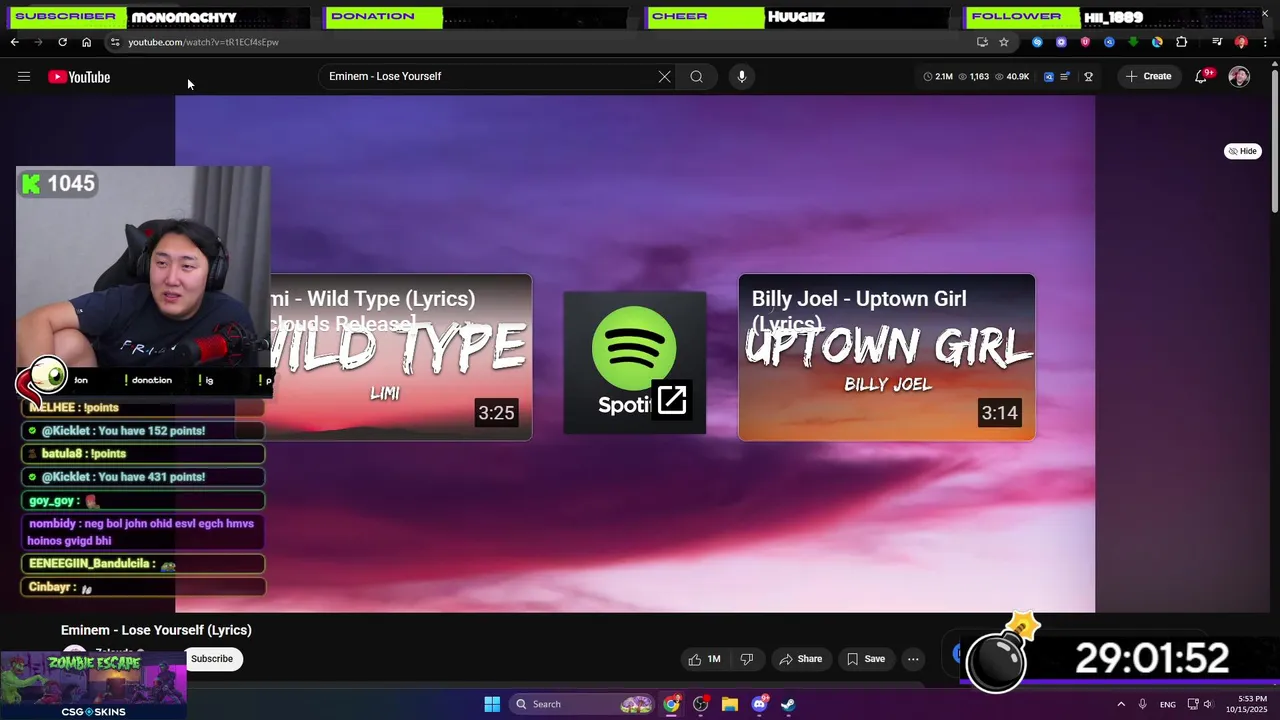Viewport: 1280px width, 720px height.
Task: Hide the end-screen cards
Action: pyautogui.click(x=1243, y=151)
